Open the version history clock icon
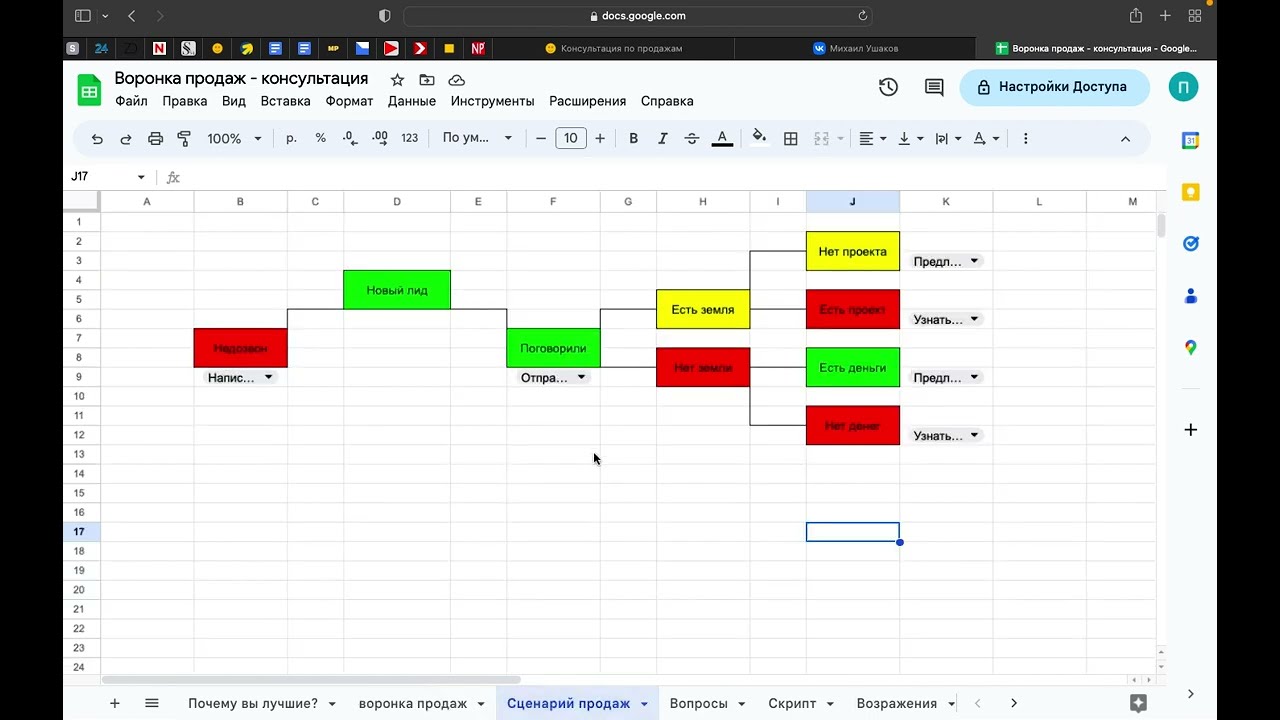1280x720 pixels. tap(888, 87)
